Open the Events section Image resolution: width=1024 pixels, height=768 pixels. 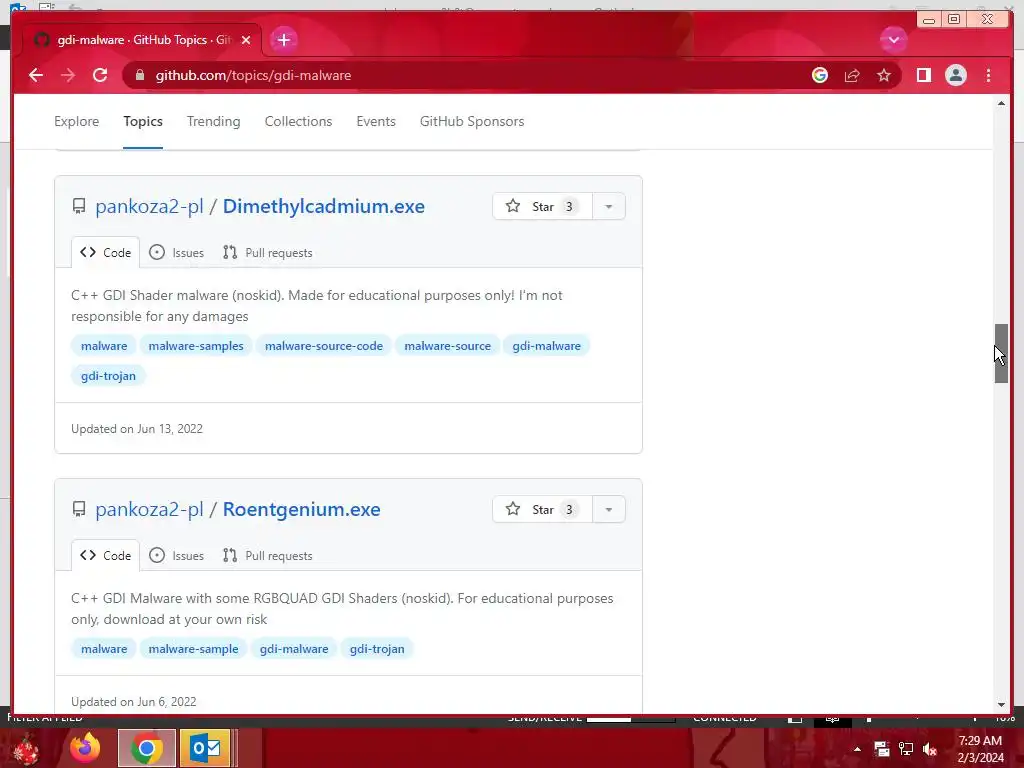(376, 121)
